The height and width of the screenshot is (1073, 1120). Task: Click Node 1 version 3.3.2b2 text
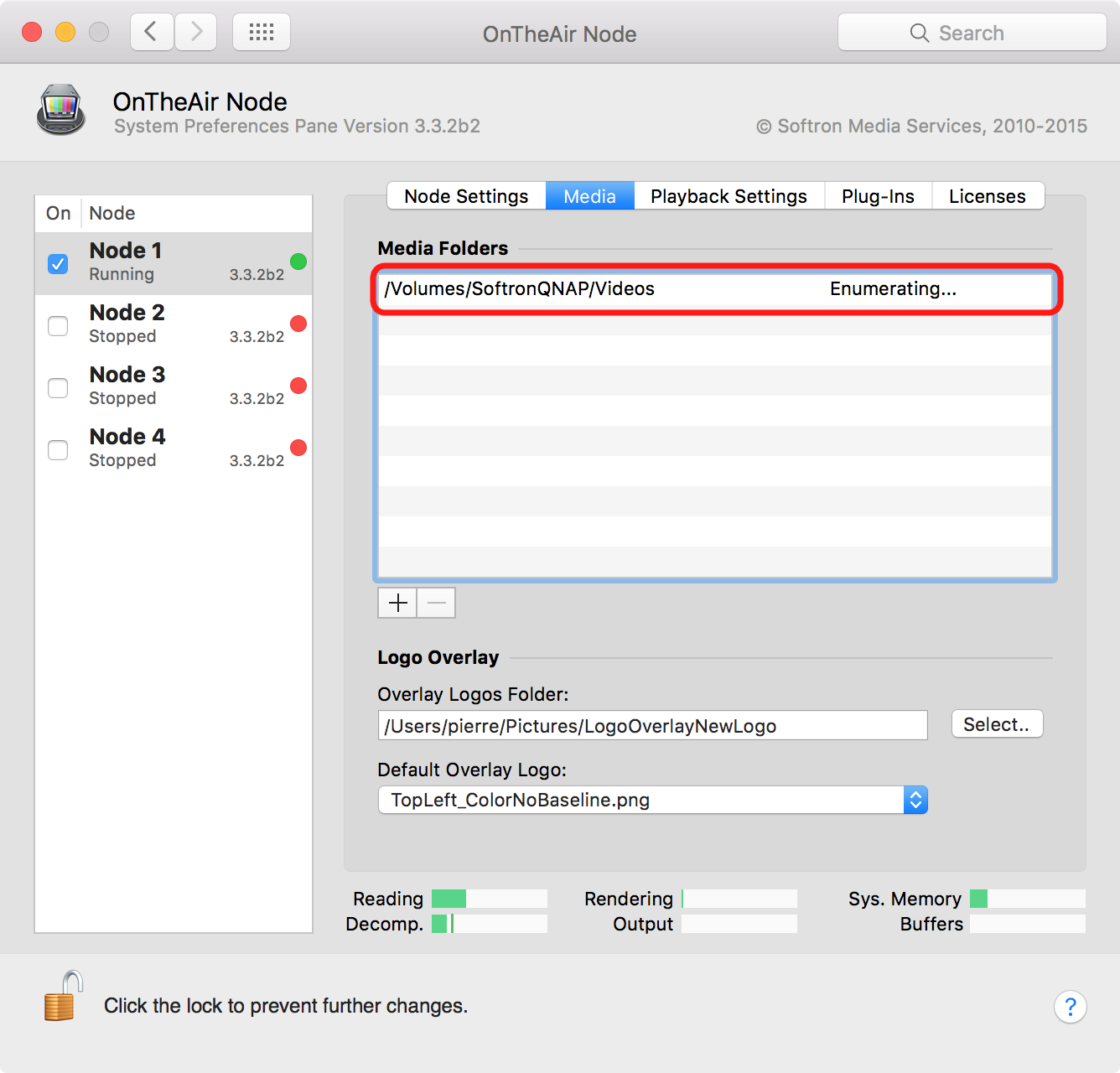[x=257, y=275]
